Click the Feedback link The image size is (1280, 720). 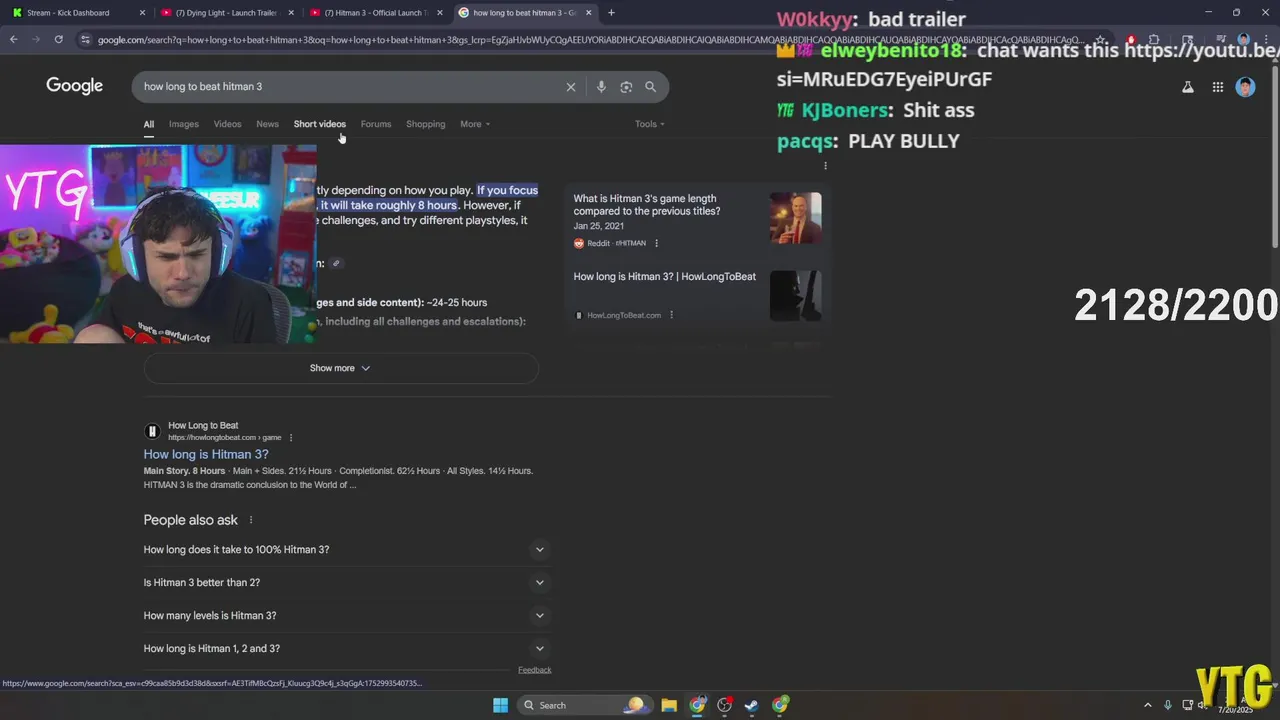tap(535, 670)
